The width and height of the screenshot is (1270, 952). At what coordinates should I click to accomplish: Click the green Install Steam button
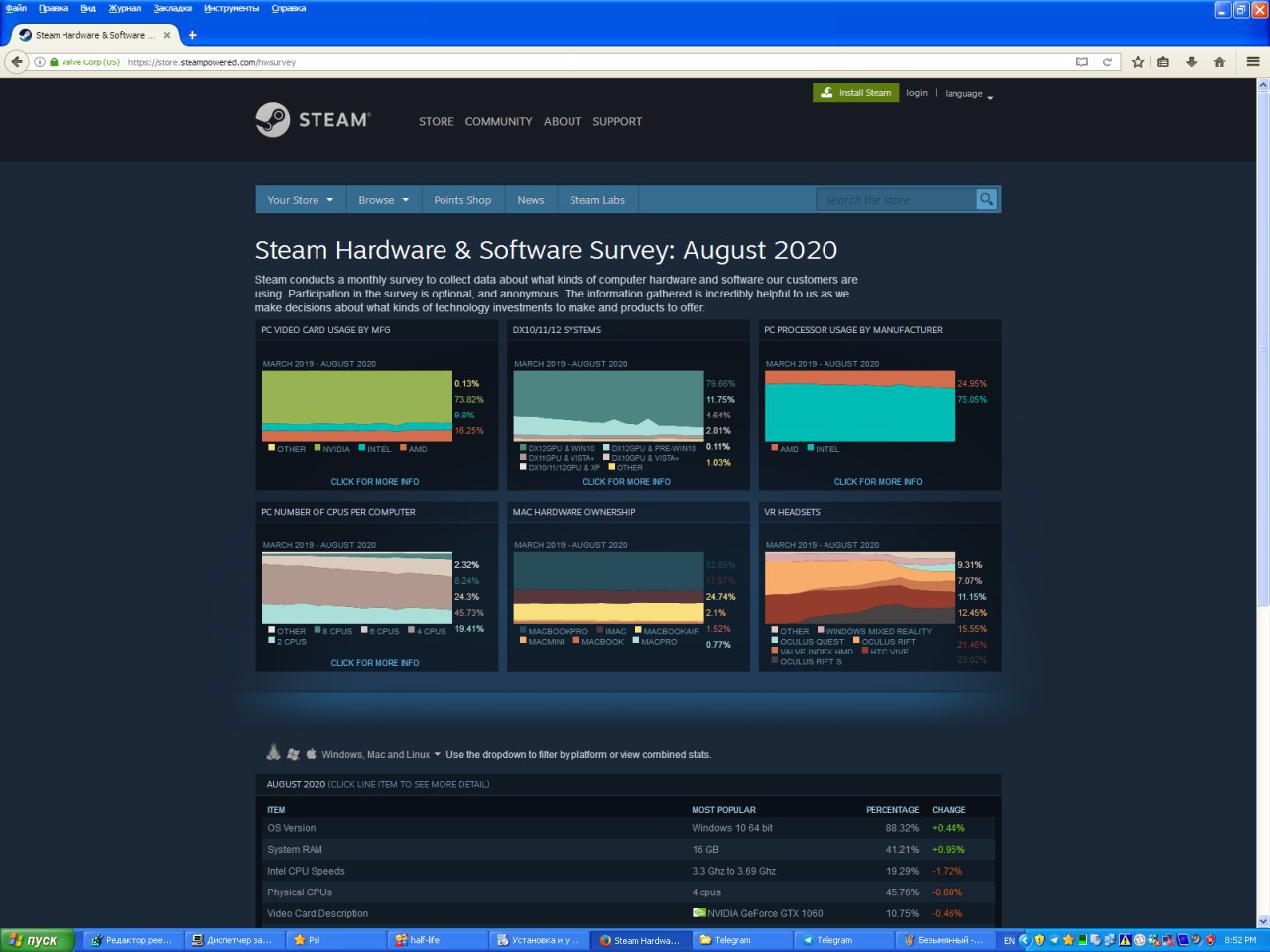coord(855,93)
